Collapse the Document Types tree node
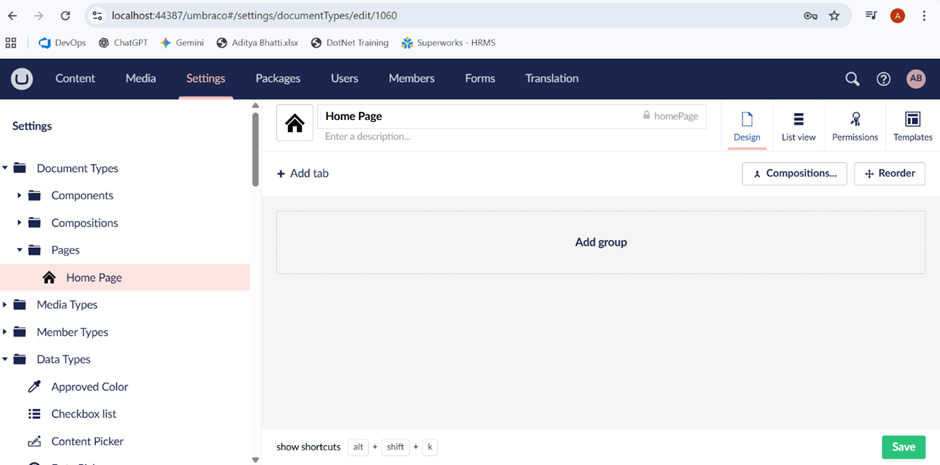 coord(5,169)
